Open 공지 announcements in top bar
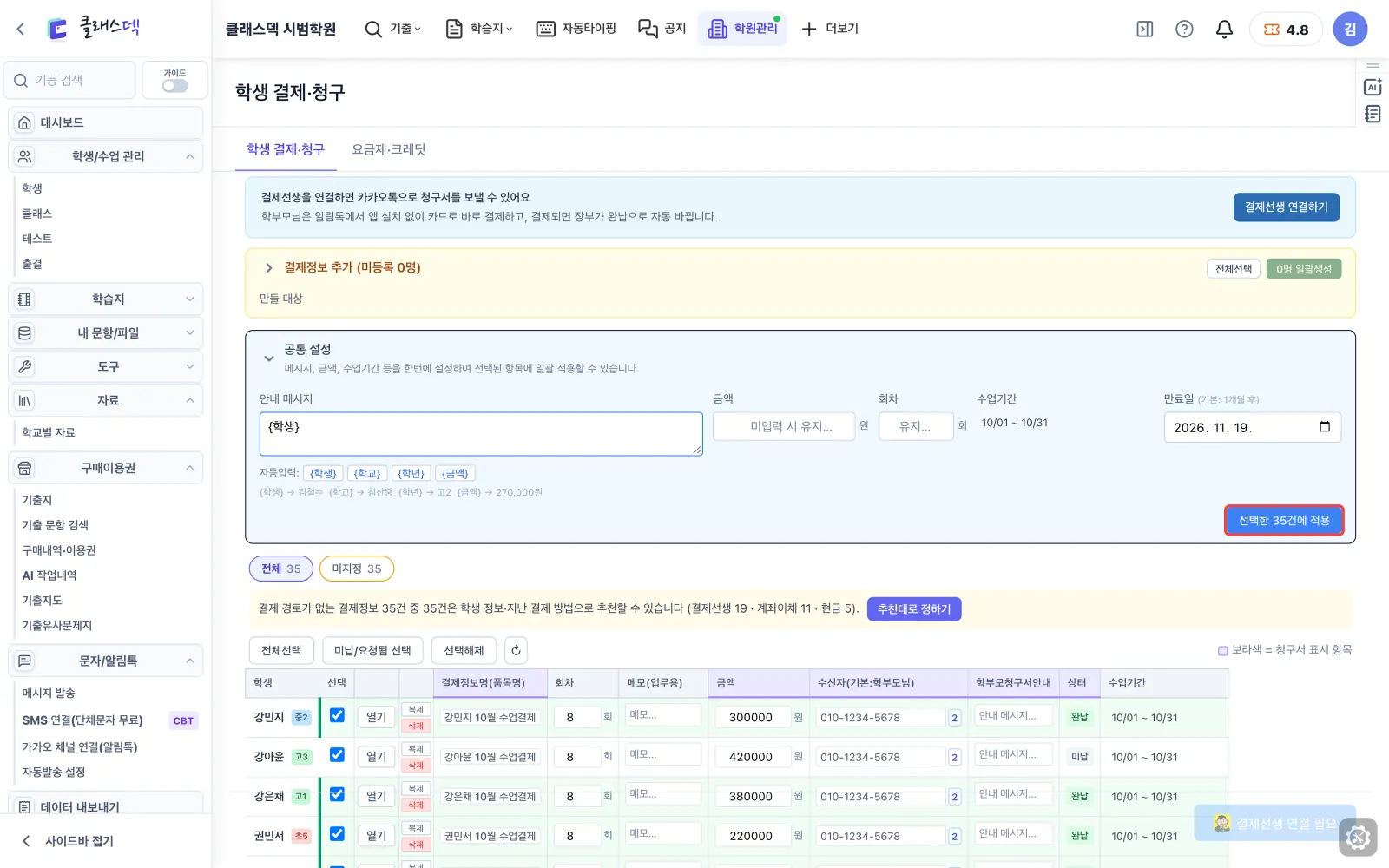Screen dimensions: 1389x868 (662, 29)
